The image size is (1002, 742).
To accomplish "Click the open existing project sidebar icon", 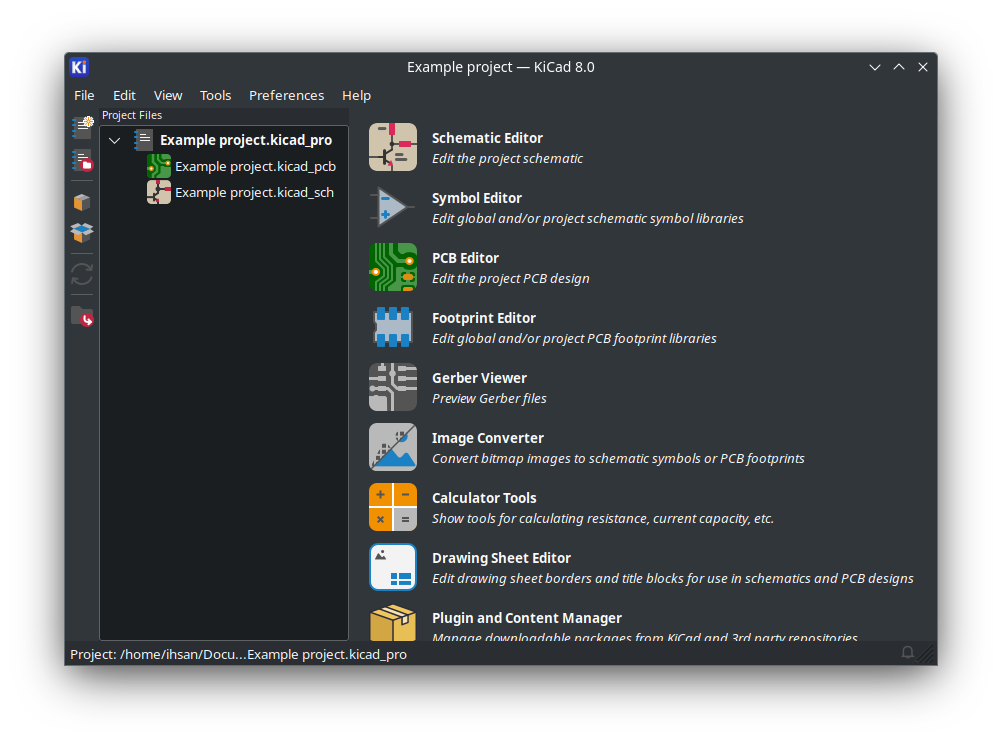I will [82, 160].
